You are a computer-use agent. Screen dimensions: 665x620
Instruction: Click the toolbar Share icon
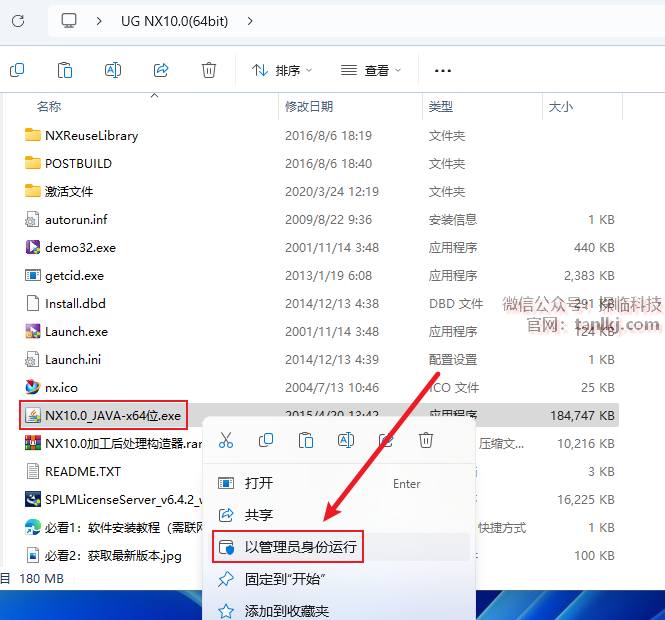161,70
